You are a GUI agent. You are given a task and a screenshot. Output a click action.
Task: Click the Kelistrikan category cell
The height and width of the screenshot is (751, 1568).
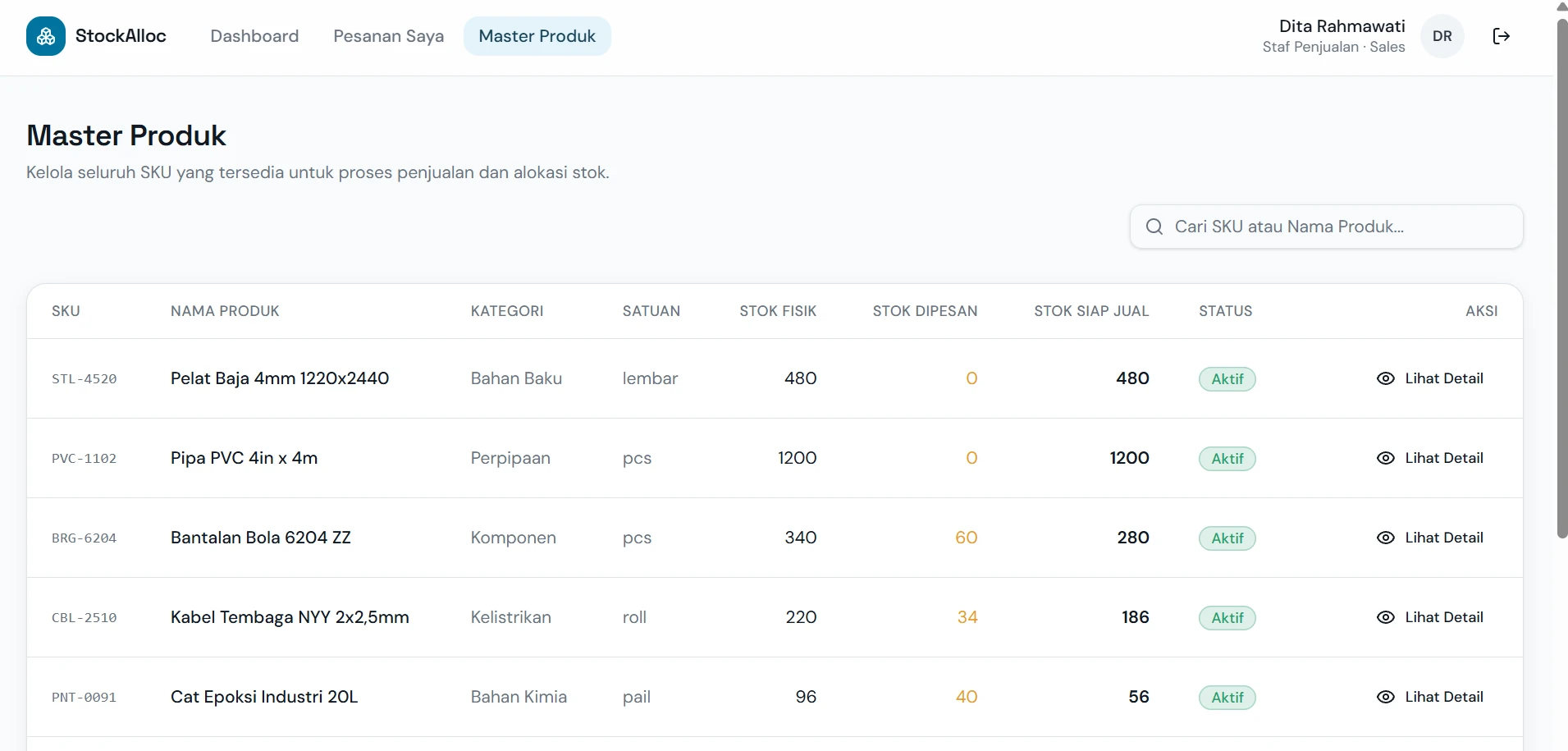tap(510, 617)
